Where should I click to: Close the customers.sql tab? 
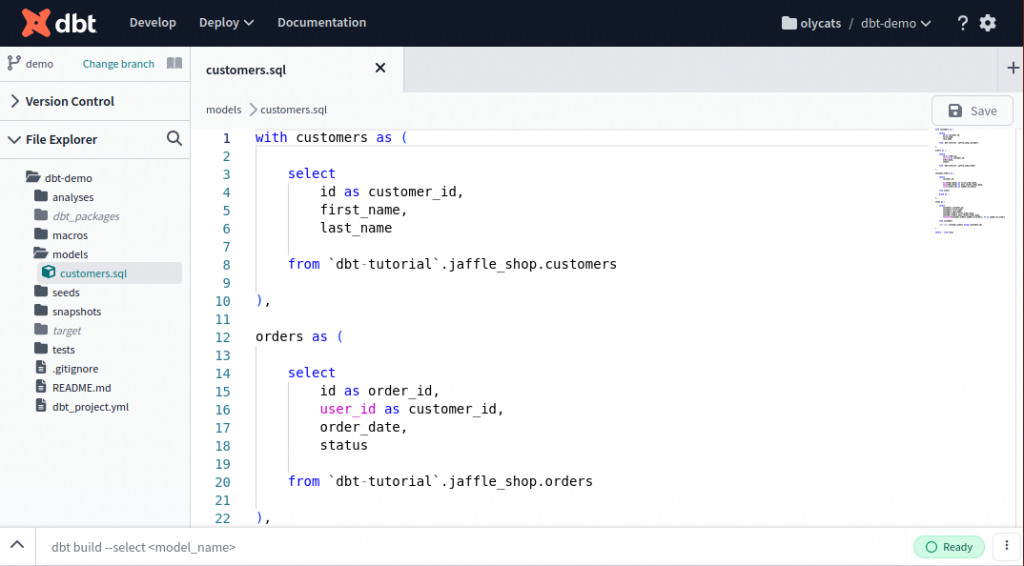pos(380,68)
